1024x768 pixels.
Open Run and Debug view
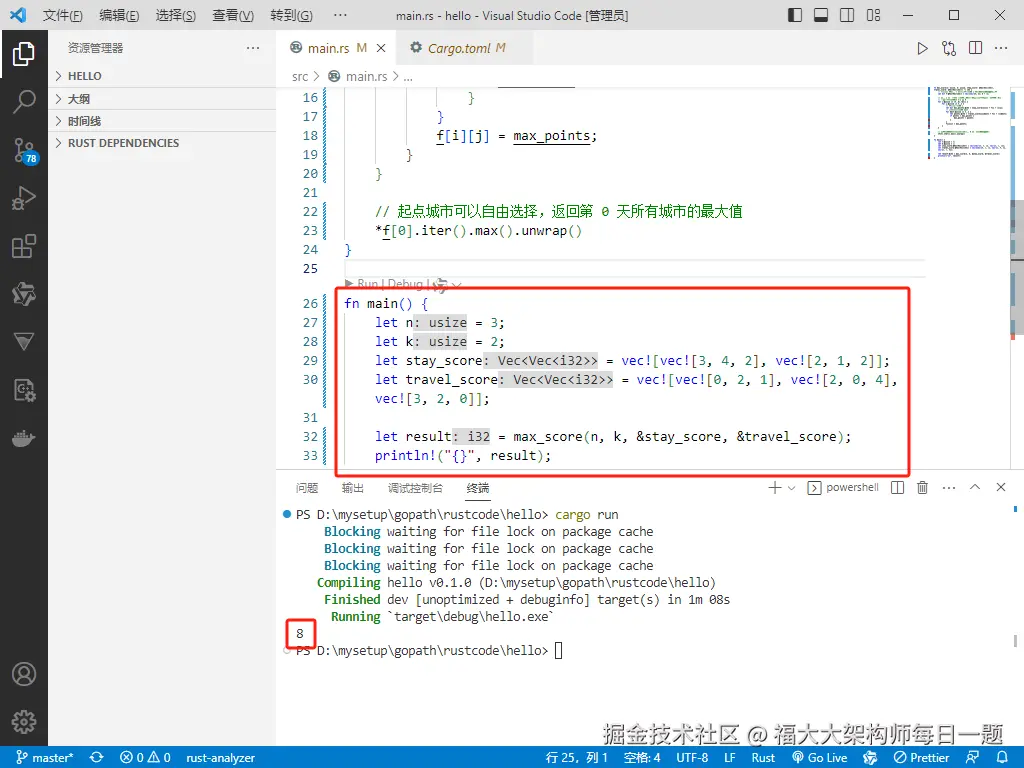click(x=24, y=198)
